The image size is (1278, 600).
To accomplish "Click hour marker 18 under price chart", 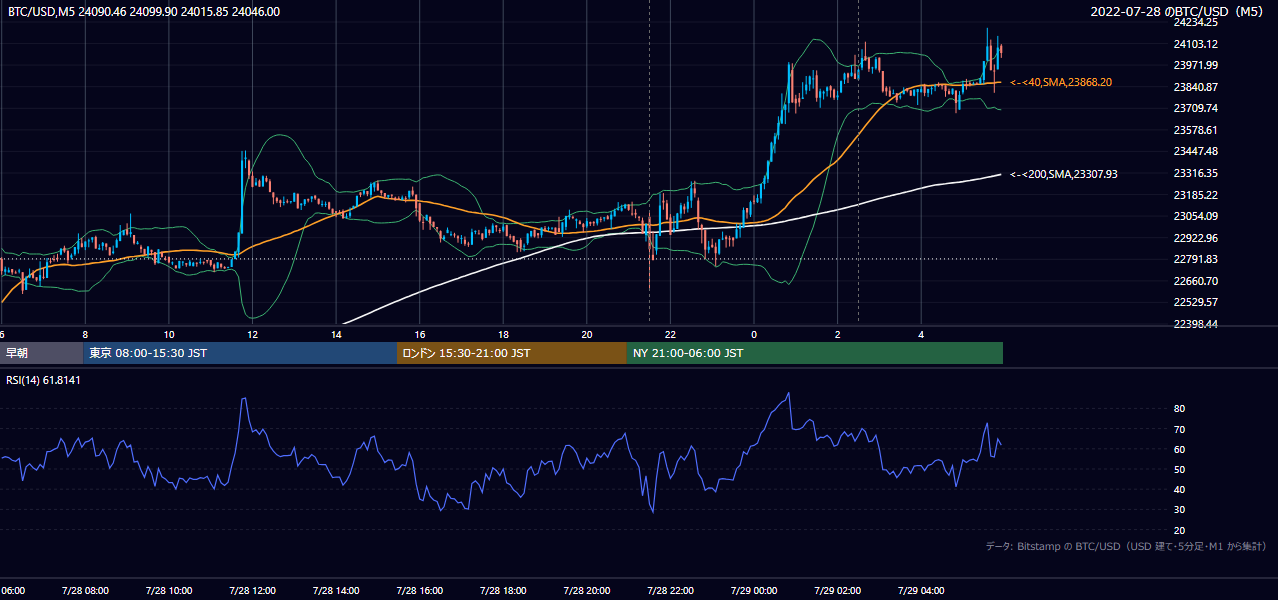I will [x=504, y=334].
